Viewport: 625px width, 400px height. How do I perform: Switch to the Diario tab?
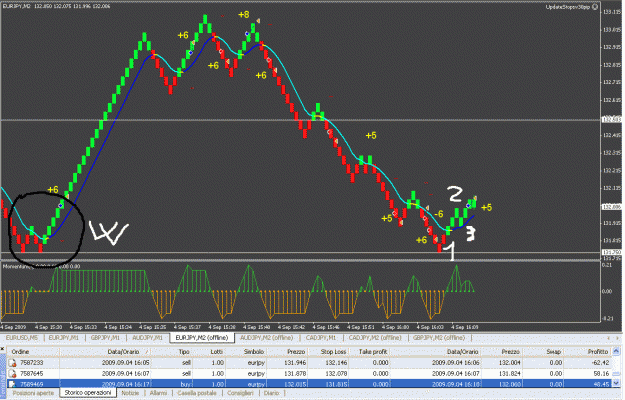(x=271, y=393)
